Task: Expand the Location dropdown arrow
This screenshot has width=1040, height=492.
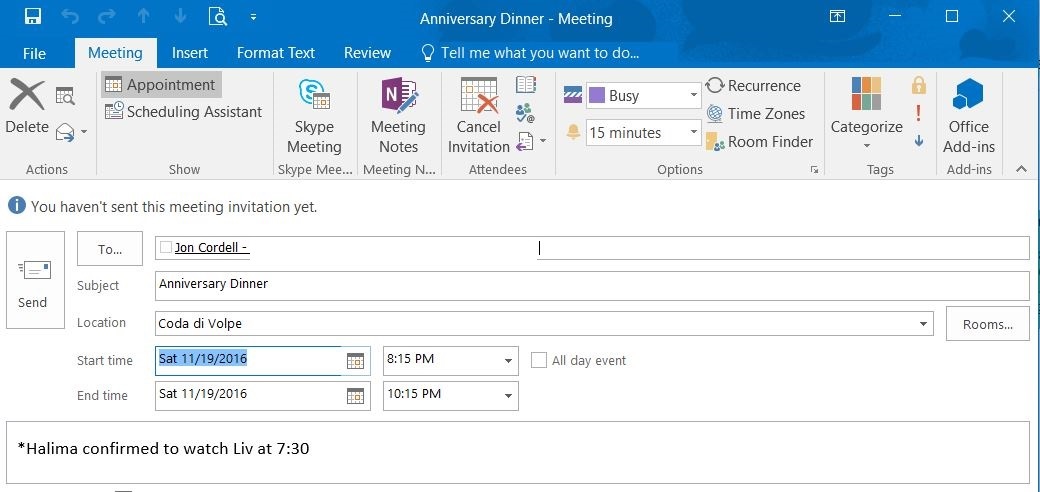Action: [x=923, y=324]
